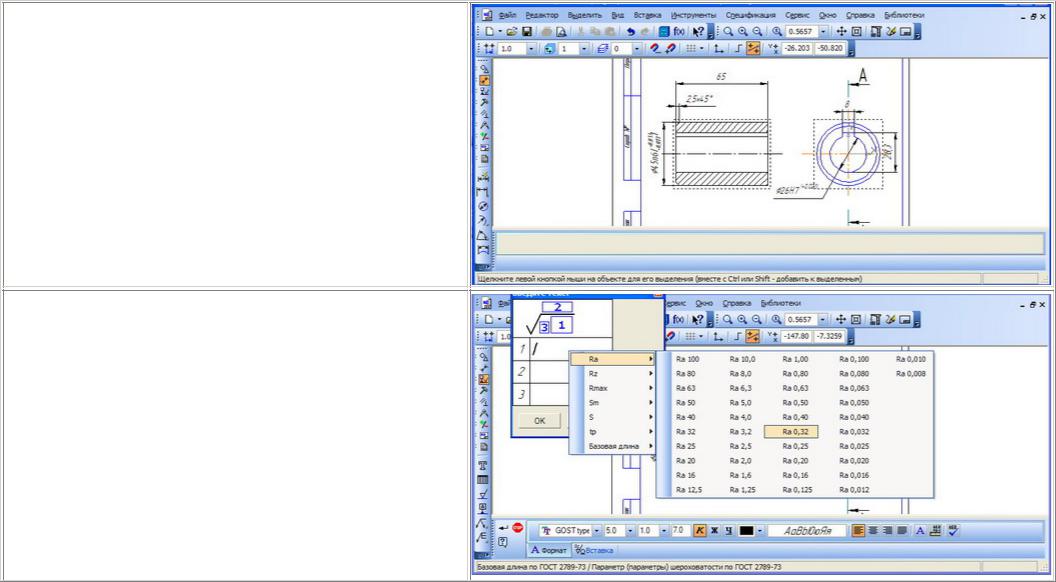Click Create object arrow icon beside Stop

pyautogui.click(x=503, y=527)
